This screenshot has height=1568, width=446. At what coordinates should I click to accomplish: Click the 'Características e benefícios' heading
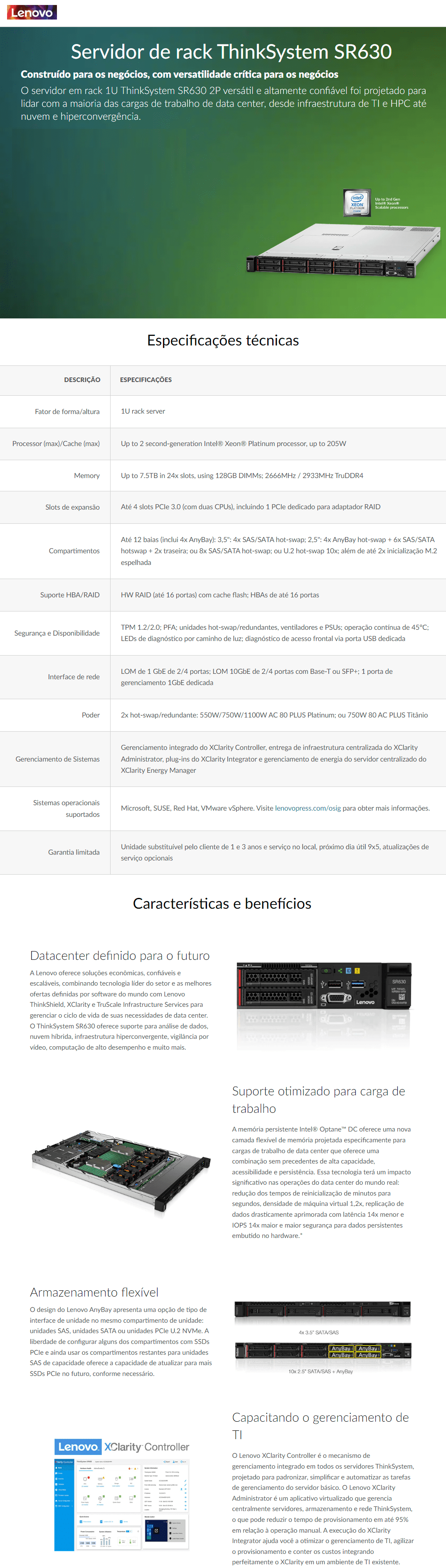coord(222,903)
